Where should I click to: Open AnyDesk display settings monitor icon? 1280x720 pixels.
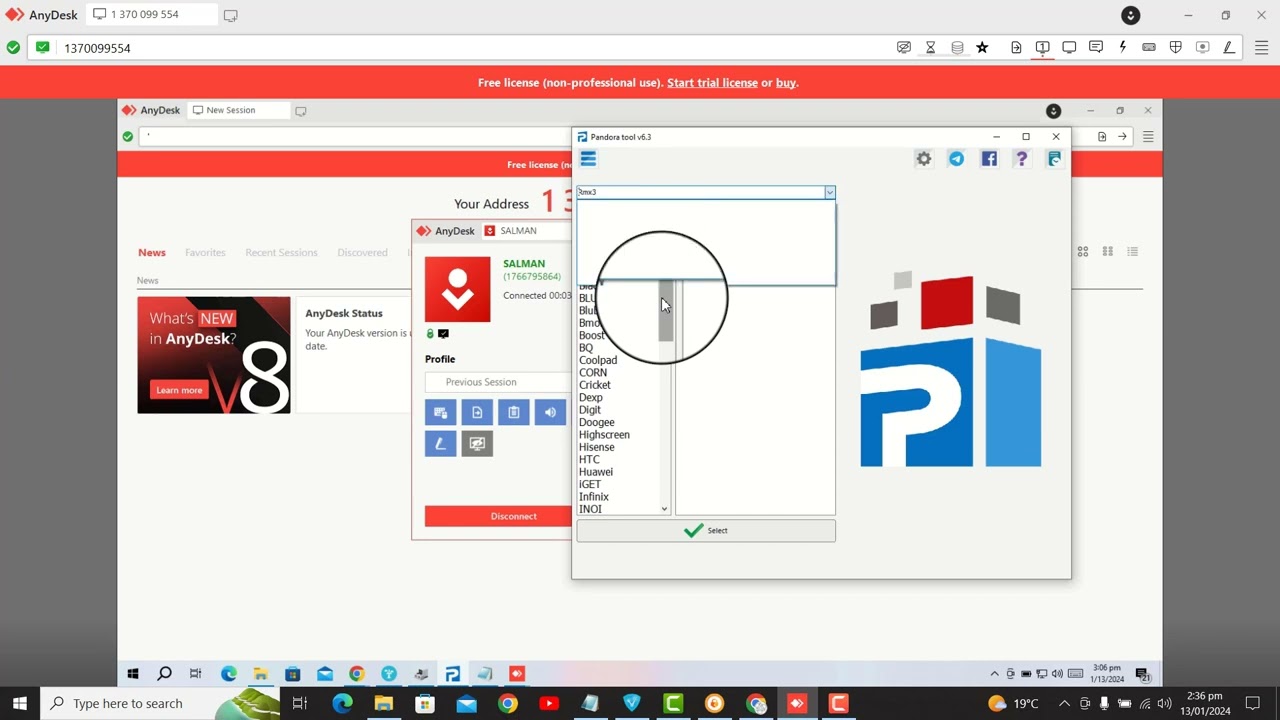pos(1069,47)
